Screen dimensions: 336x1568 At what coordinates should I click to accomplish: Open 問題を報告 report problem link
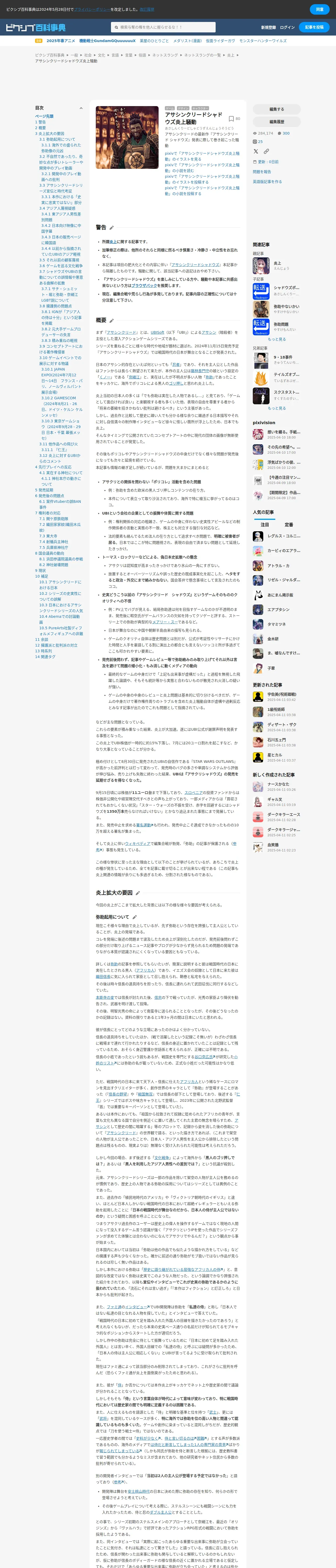(x=262, y=172)
